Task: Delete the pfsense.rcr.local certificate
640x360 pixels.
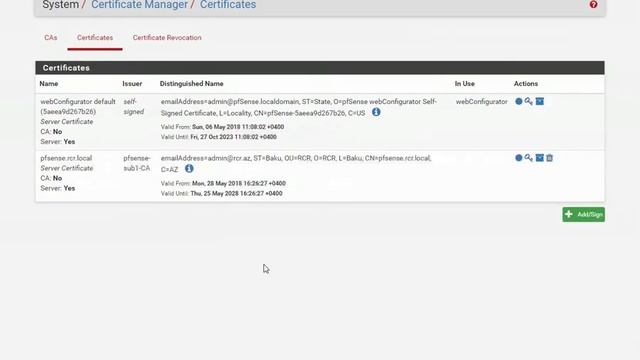Action: pos(549,158)
